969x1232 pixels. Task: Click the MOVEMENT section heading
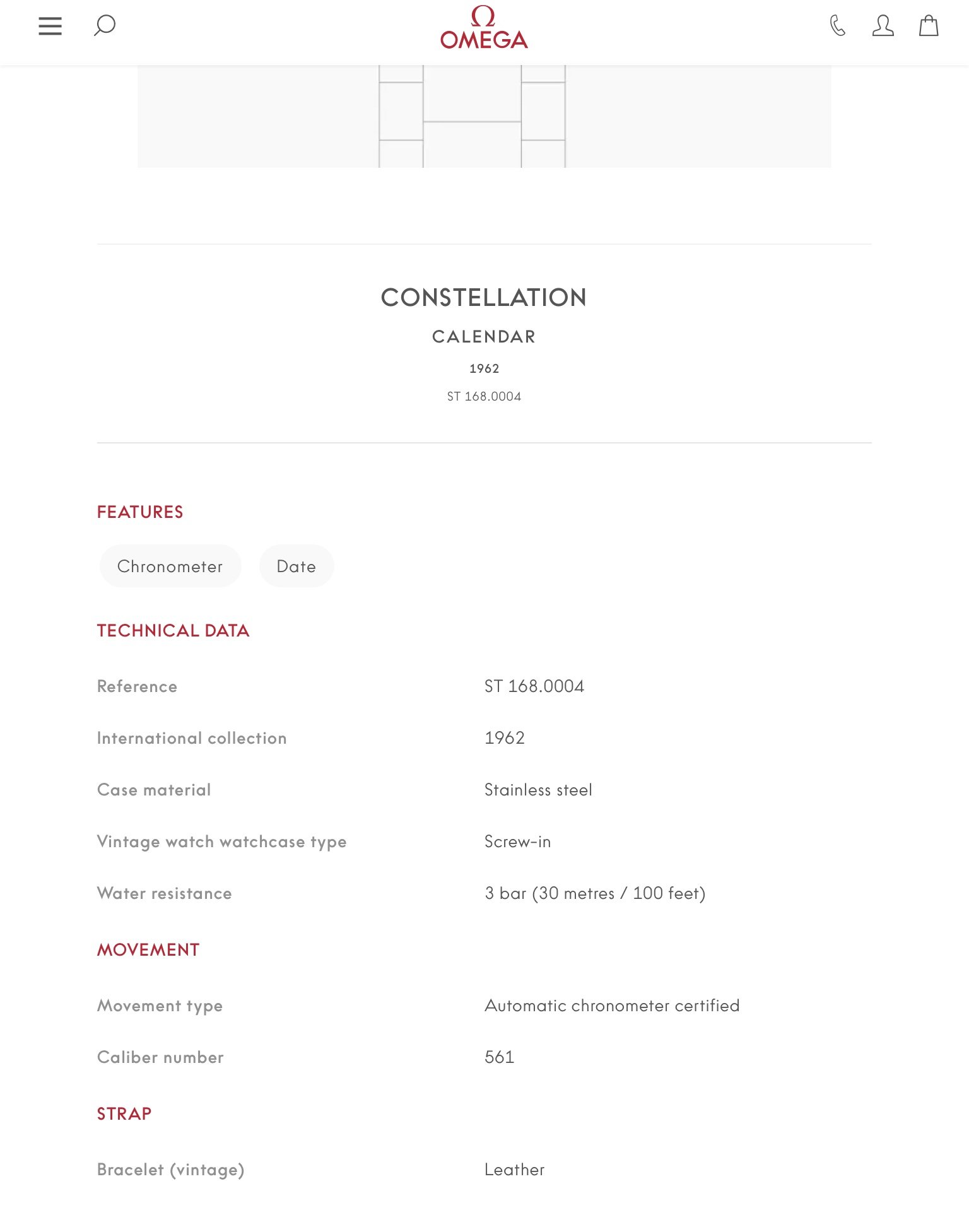[148, 949]
